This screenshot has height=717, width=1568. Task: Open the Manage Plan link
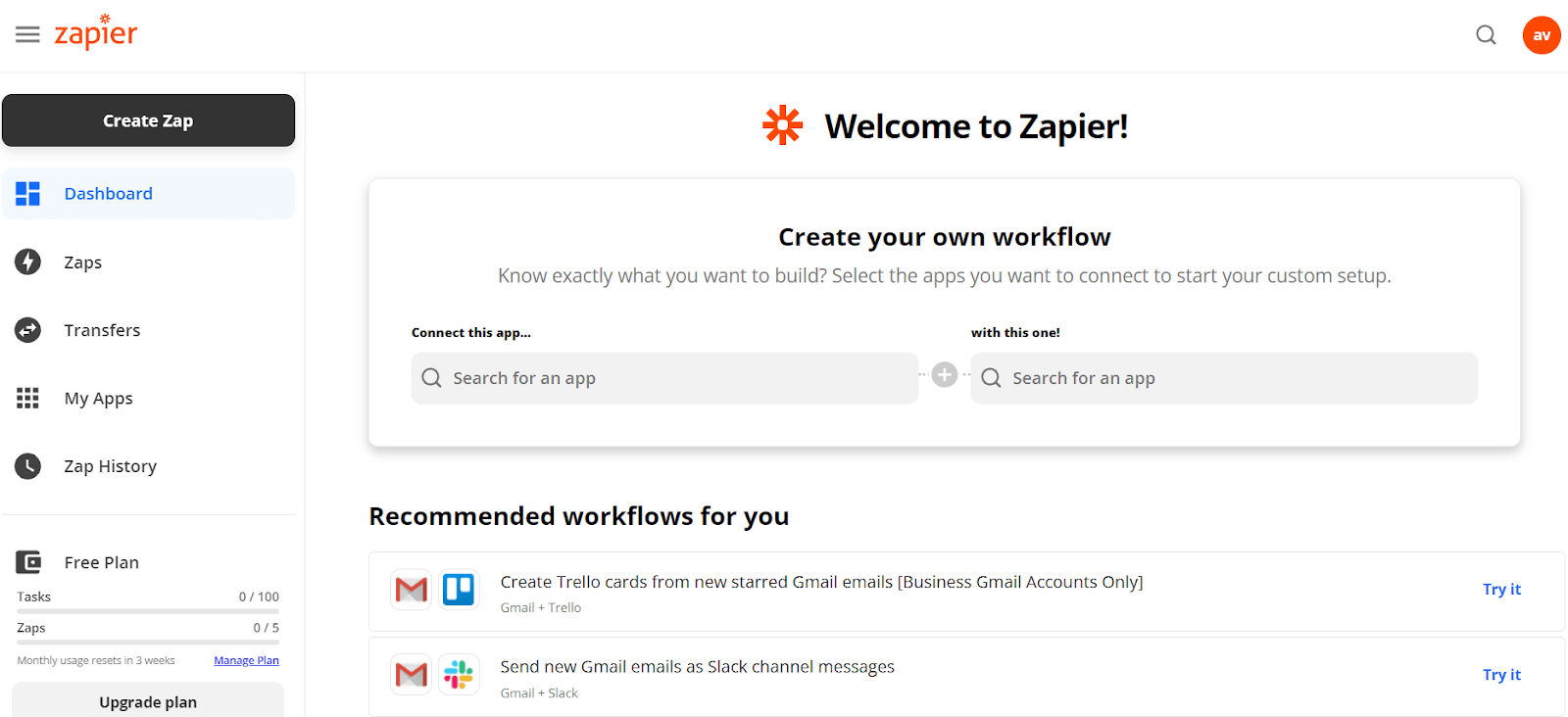coord(246,659)
